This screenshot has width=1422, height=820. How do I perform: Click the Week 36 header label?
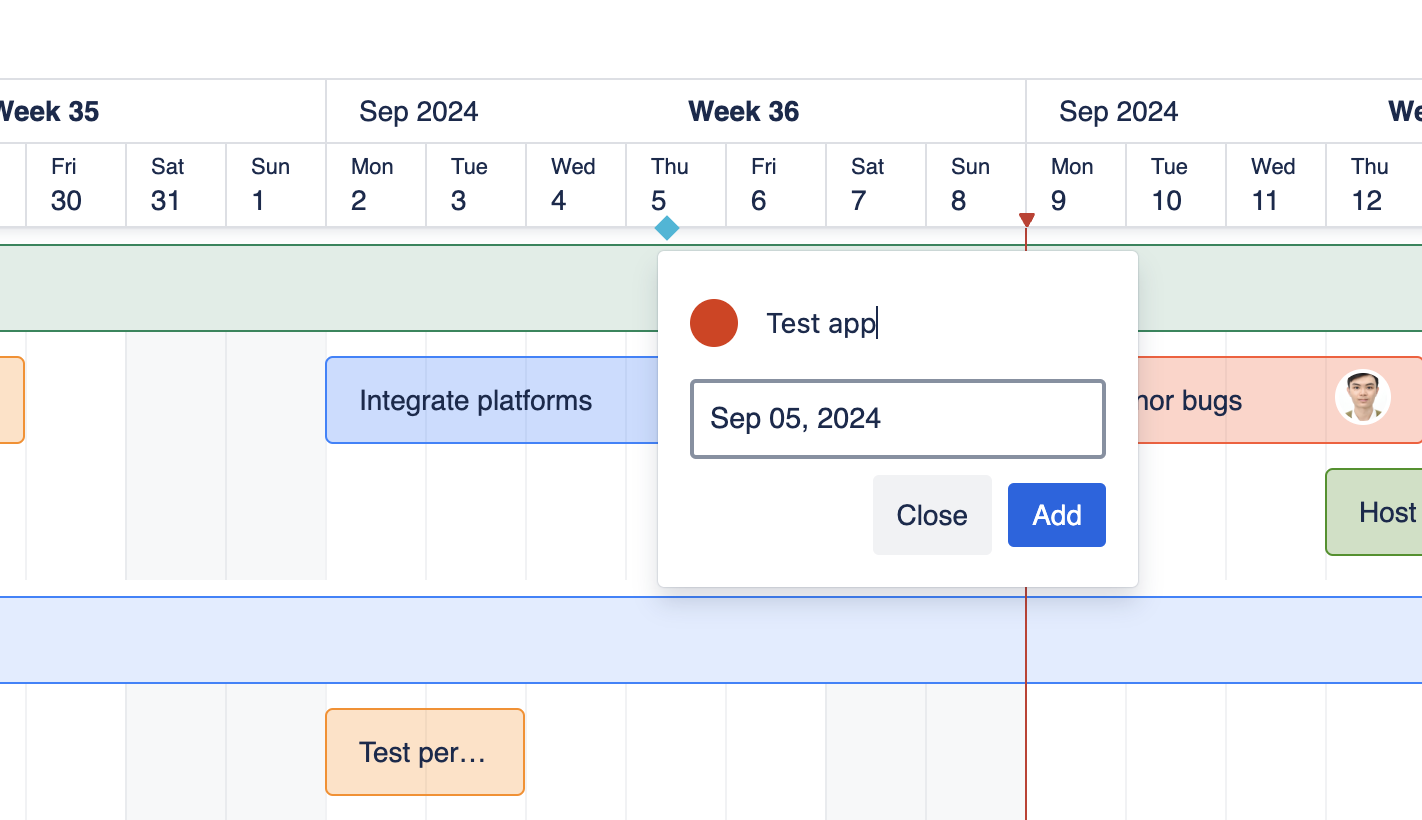point(743,111)
